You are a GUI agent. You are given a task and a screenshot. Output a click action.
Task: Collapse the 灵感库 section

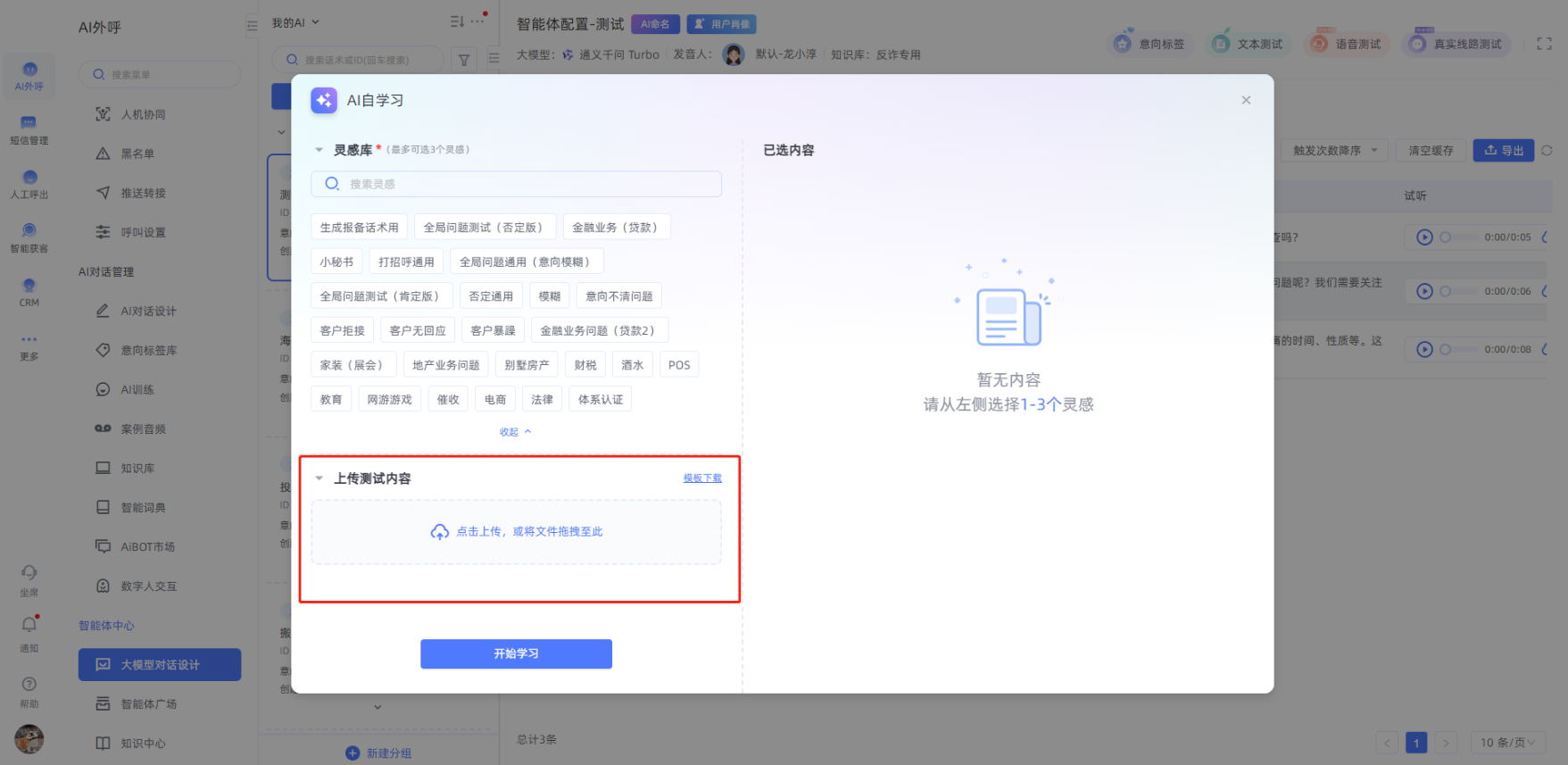click(319, 150)
